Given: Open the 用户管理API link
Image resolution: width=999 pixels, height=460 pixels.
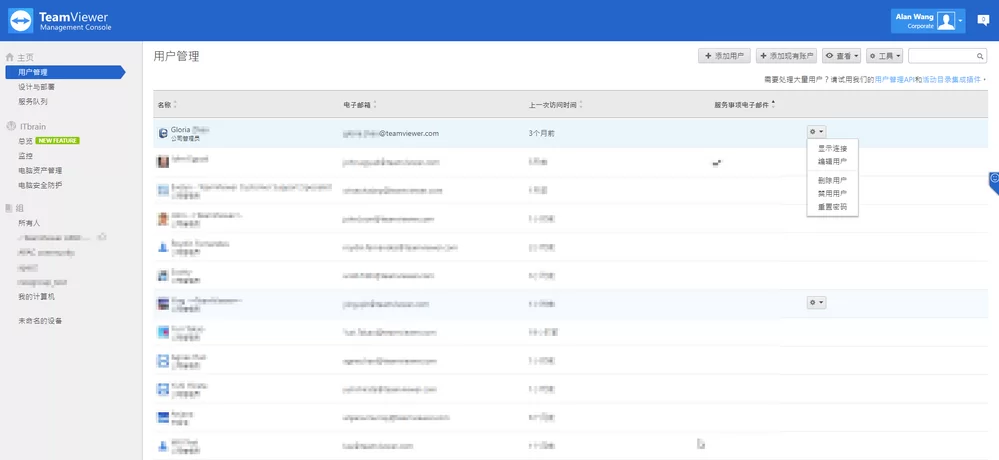Looking at the screenshot, I should click(x=894, y=78).
